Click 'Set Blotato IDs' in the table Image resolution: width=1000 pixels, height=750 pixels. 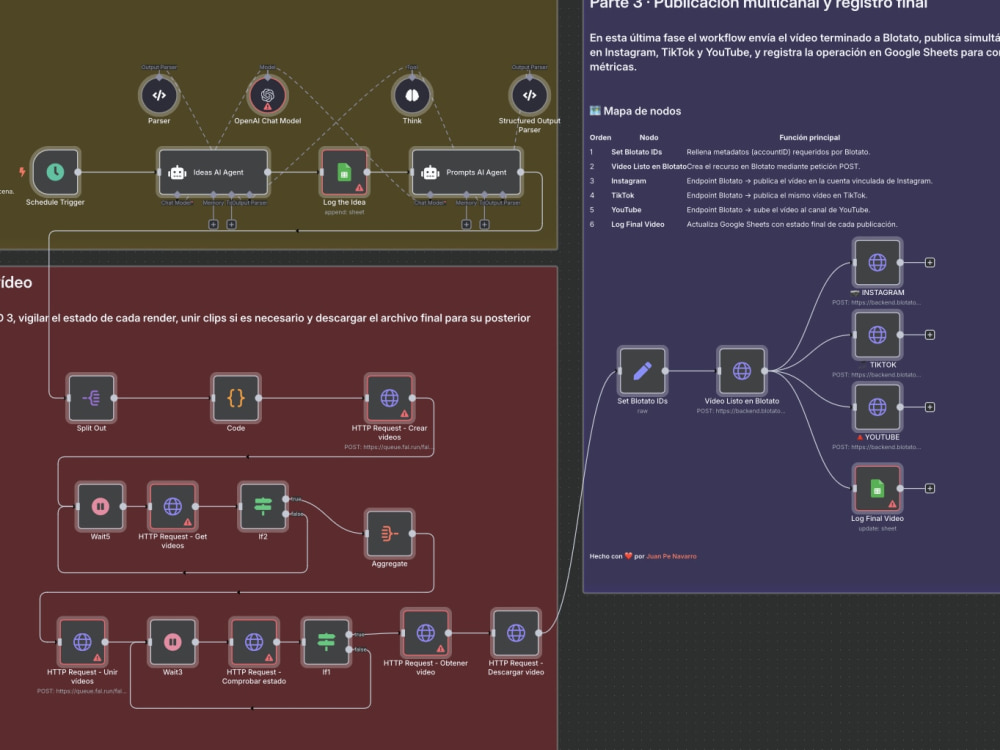[x=636, y=152]
